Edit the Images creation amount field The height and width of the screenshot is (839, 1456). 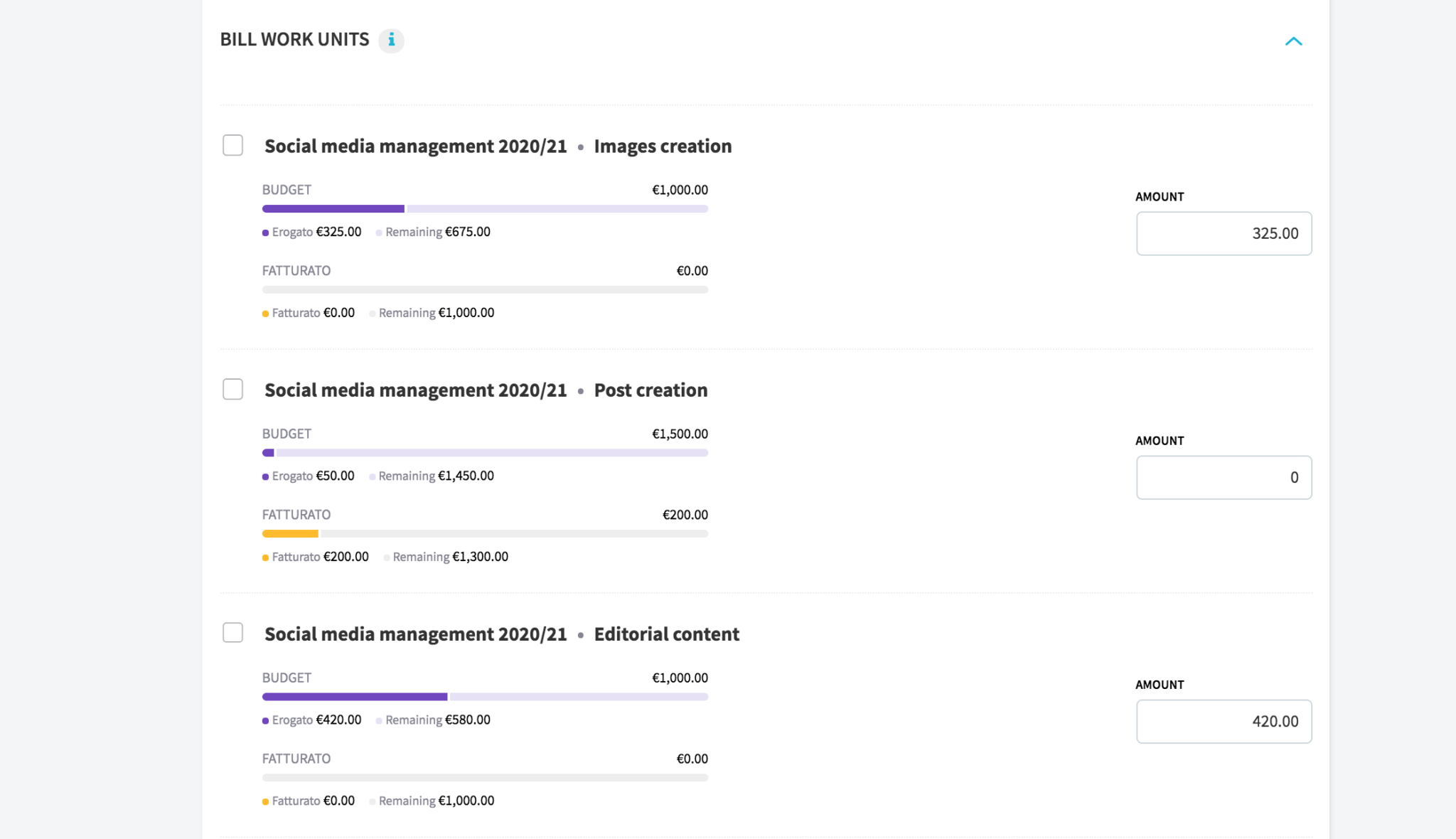pos(1224,233)
